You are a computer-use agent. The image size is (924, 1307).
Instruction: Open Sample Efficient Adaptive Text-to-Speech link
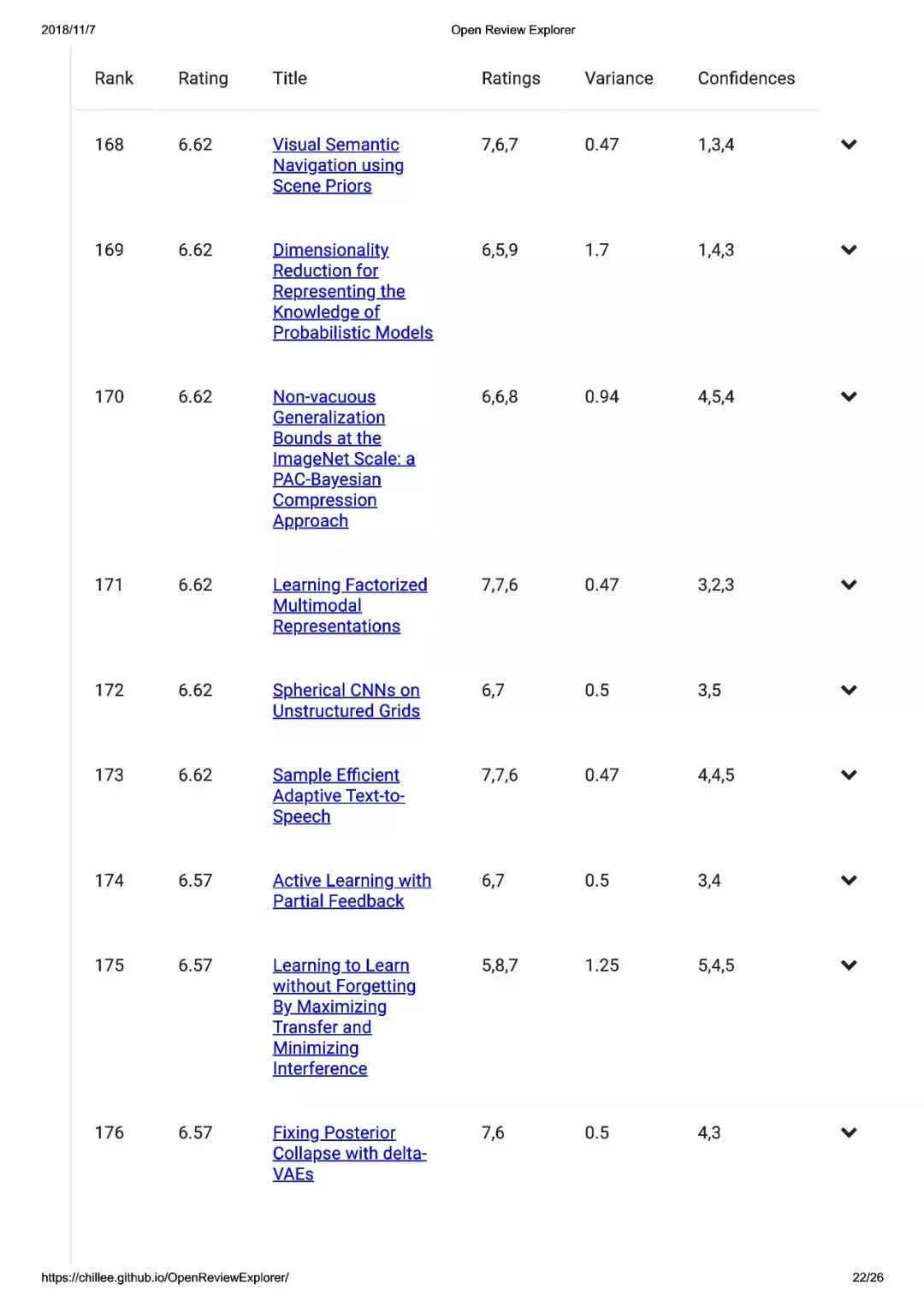coord(339,795)
